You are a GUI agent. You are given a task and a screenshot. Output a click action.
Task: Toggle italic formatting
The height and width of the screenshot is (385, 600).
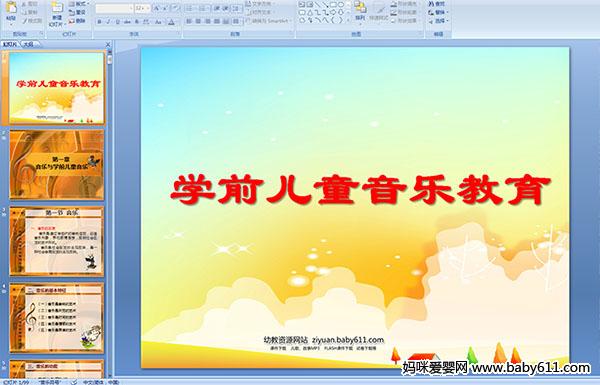pos(108,22)
